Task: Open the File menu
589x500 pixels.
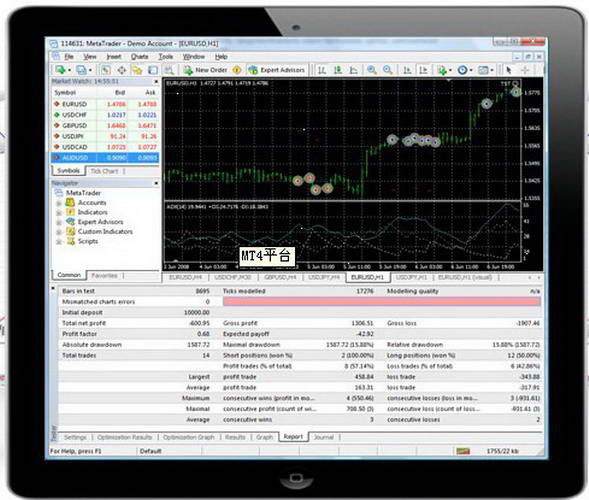Action: (x=69, y=57)
